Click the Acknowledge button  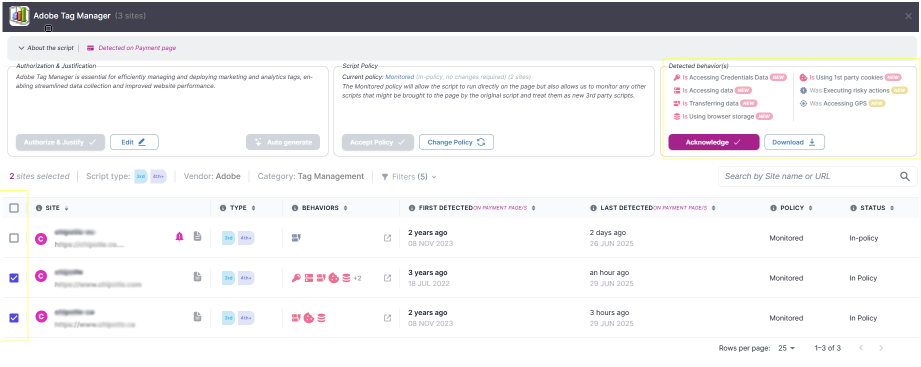(714, 142)
